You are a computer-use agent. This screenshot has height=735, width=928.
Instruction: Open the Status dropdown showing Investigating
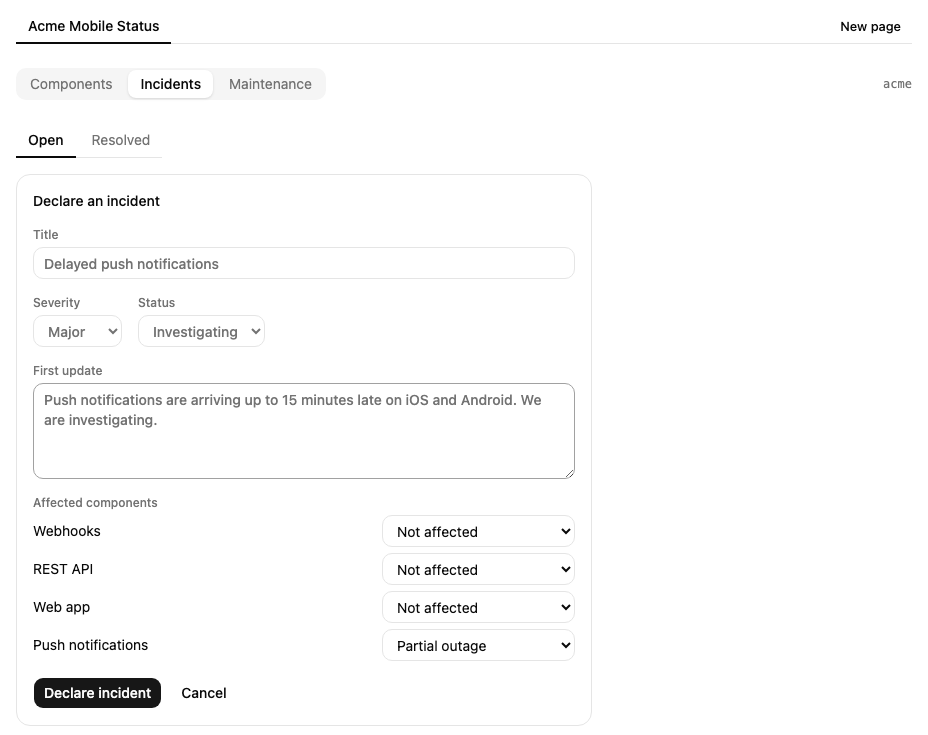[201, 331]
